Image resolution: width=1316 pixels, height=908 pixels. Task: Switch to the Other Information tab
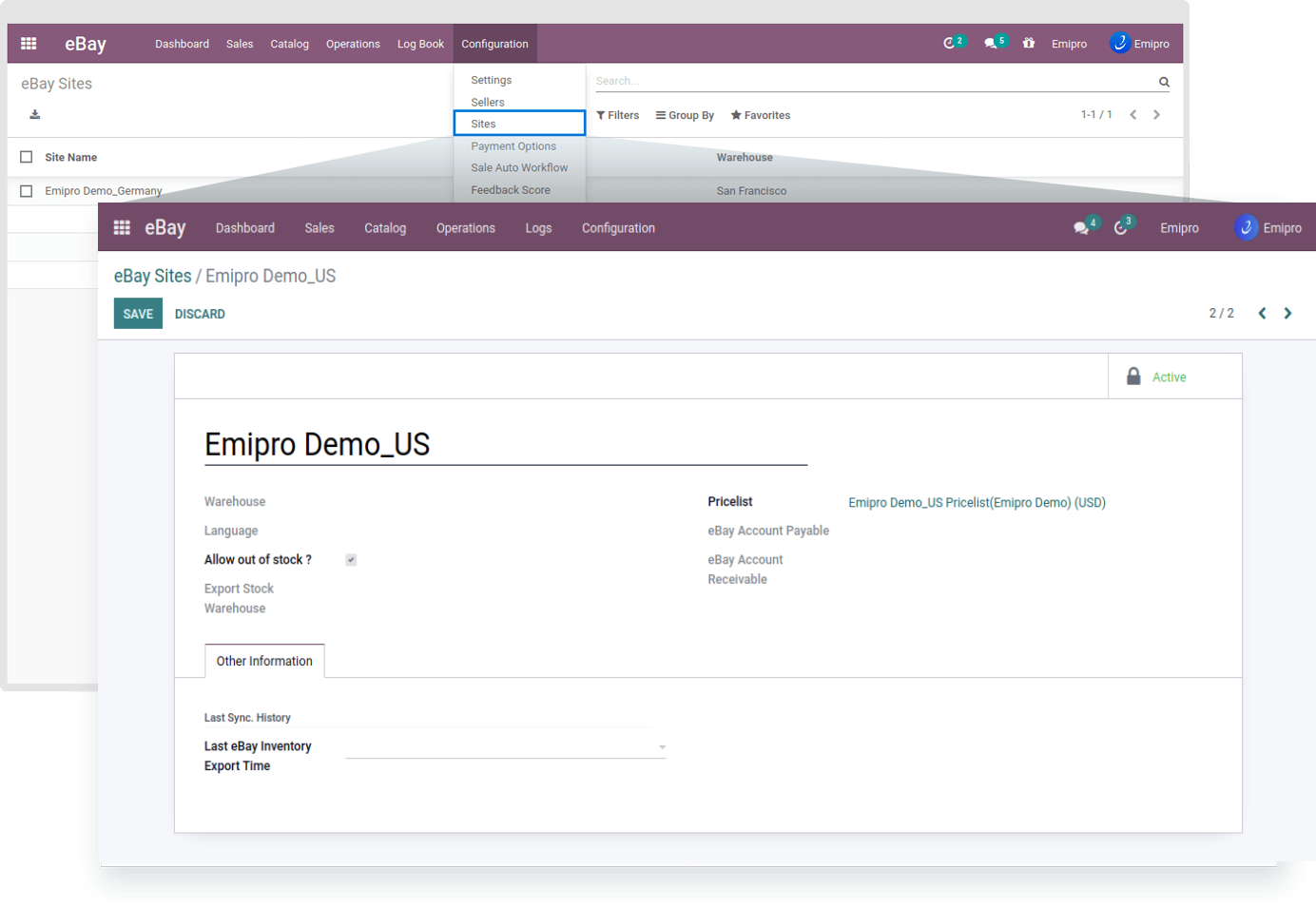point(264,662)
